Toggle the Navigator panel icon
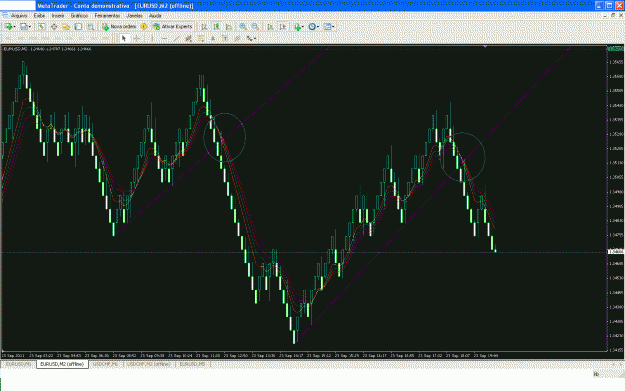The image size is (625, 391). pos(66,27)
